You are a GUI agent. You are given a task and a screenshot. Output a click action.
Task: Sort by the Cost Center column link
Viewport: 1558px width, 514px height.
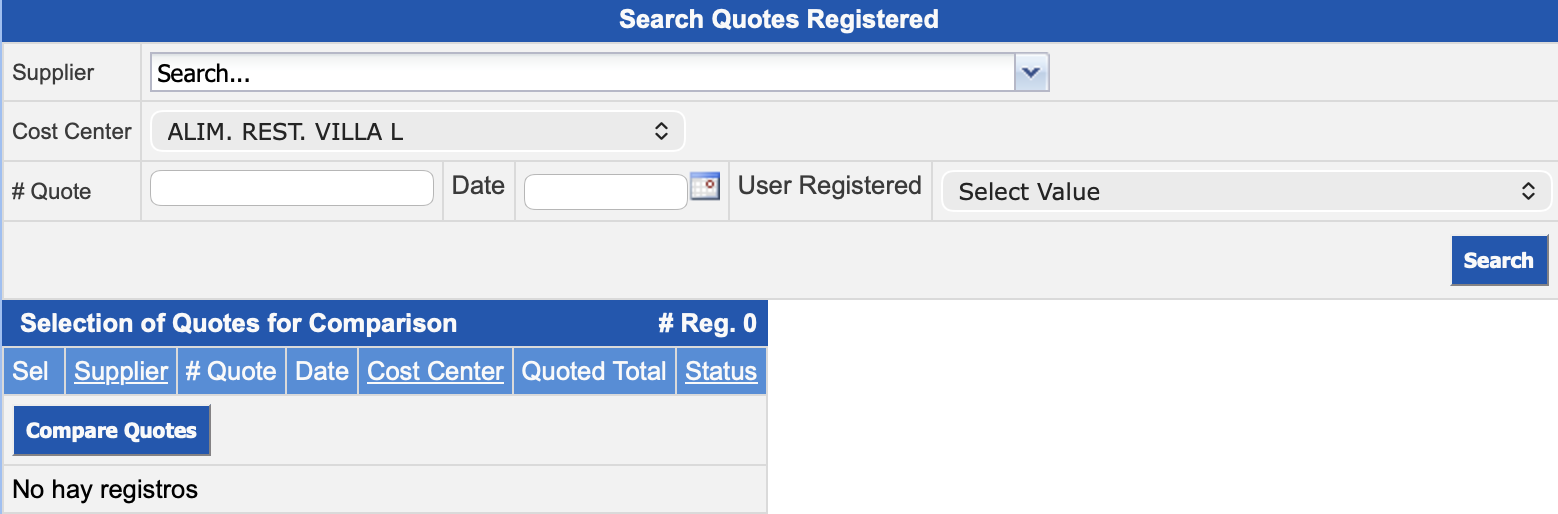point(435,371)
